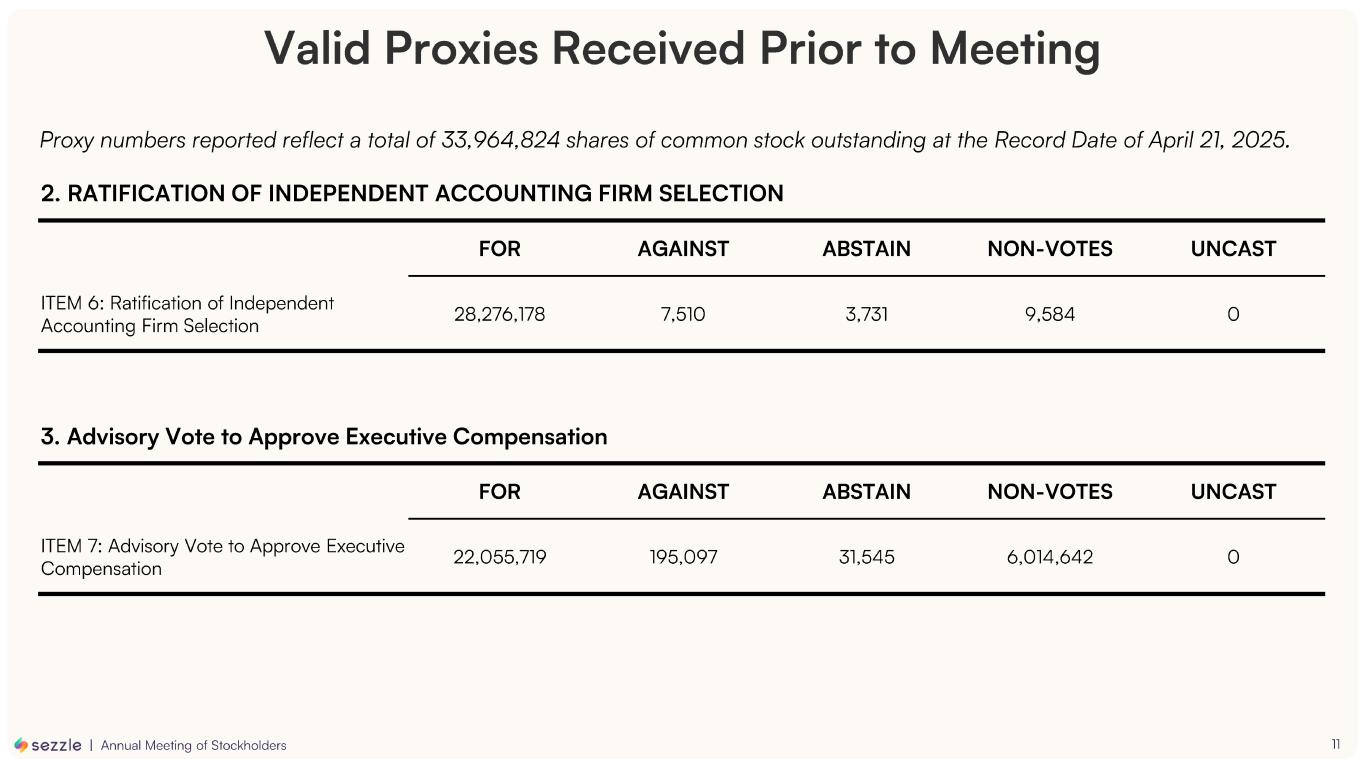Click the 28,276,178 FOR votes value

(499, 314)
